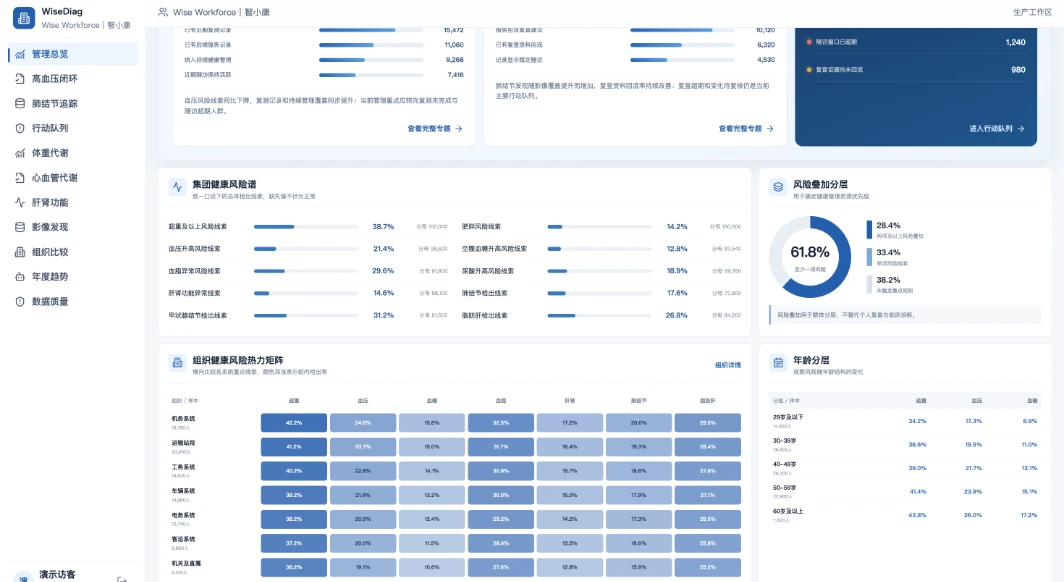The height and width of the screenshot is (582, 1064).
Task: Click the 尿酸升高风险线索 label
Action: pos(487,271)
